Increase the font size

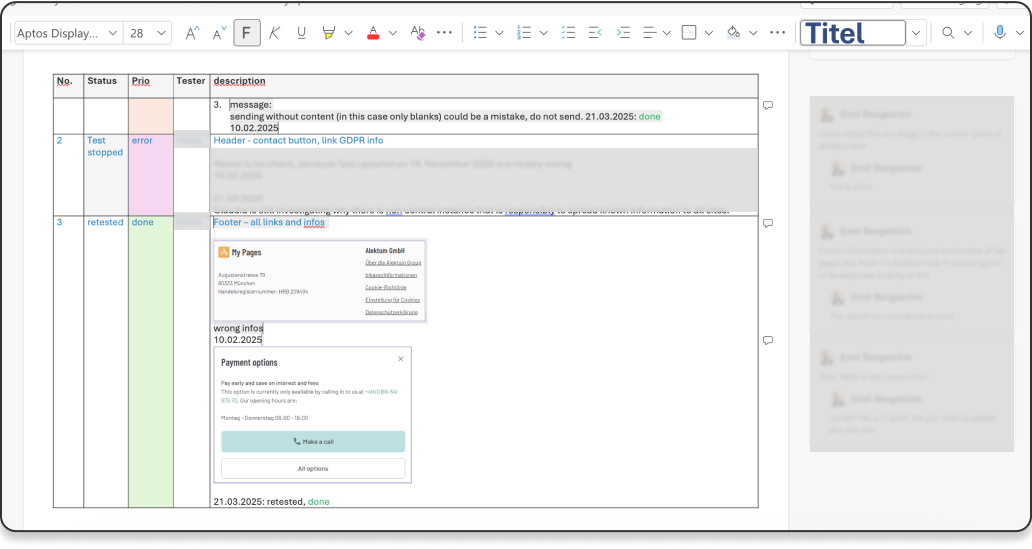pyautogui.click(x=192, y=33)
